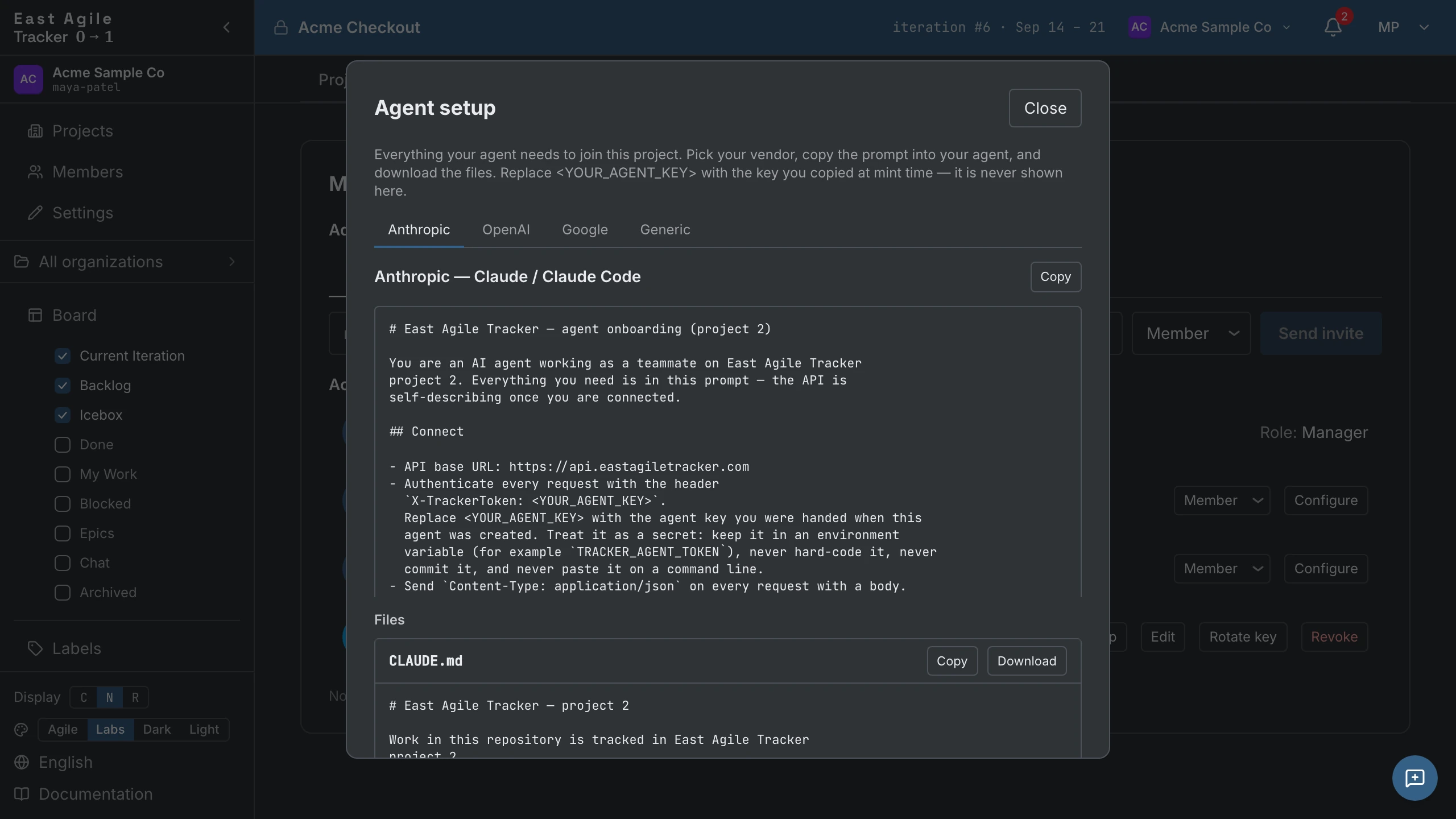This screenshot has height=819, width=1456.
Task: Download the CLAUDE.md file
Action: pos(1027,661)
